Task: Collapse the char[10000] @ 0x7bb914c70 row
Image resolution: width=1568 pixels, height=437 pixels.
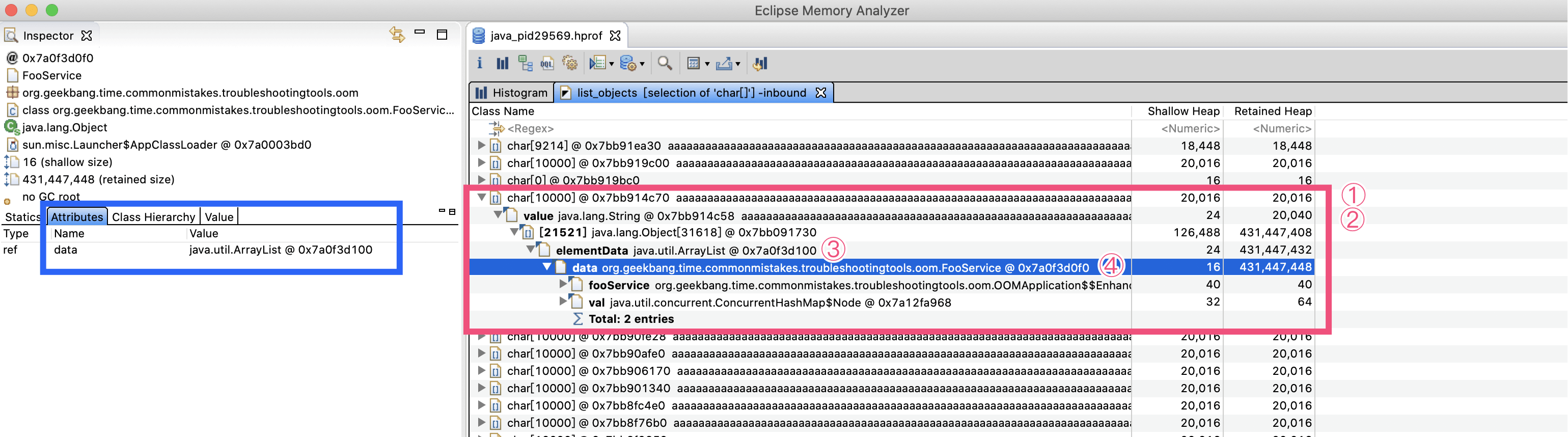Action: pyautogui.click(x=481, y=197)
